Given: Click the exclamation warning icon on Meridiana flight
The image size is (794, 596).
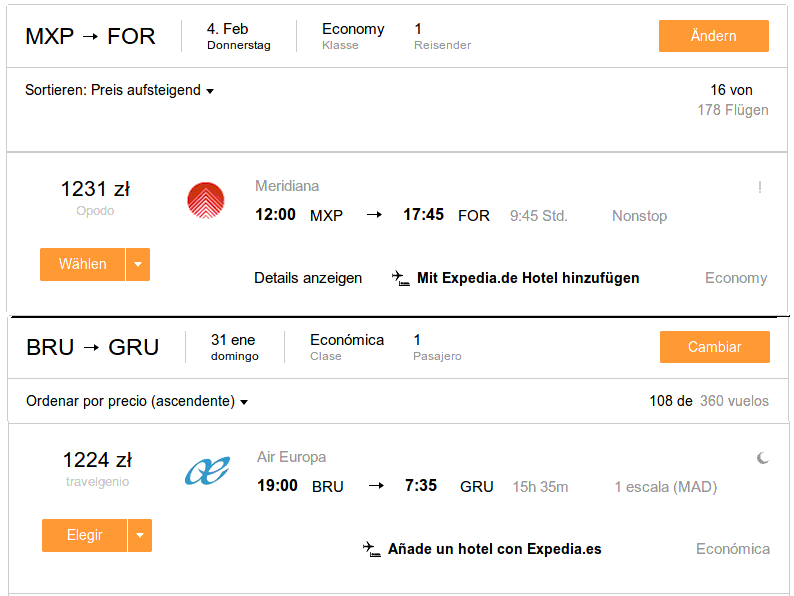Looking at the screenshot, I should point(760,187).
